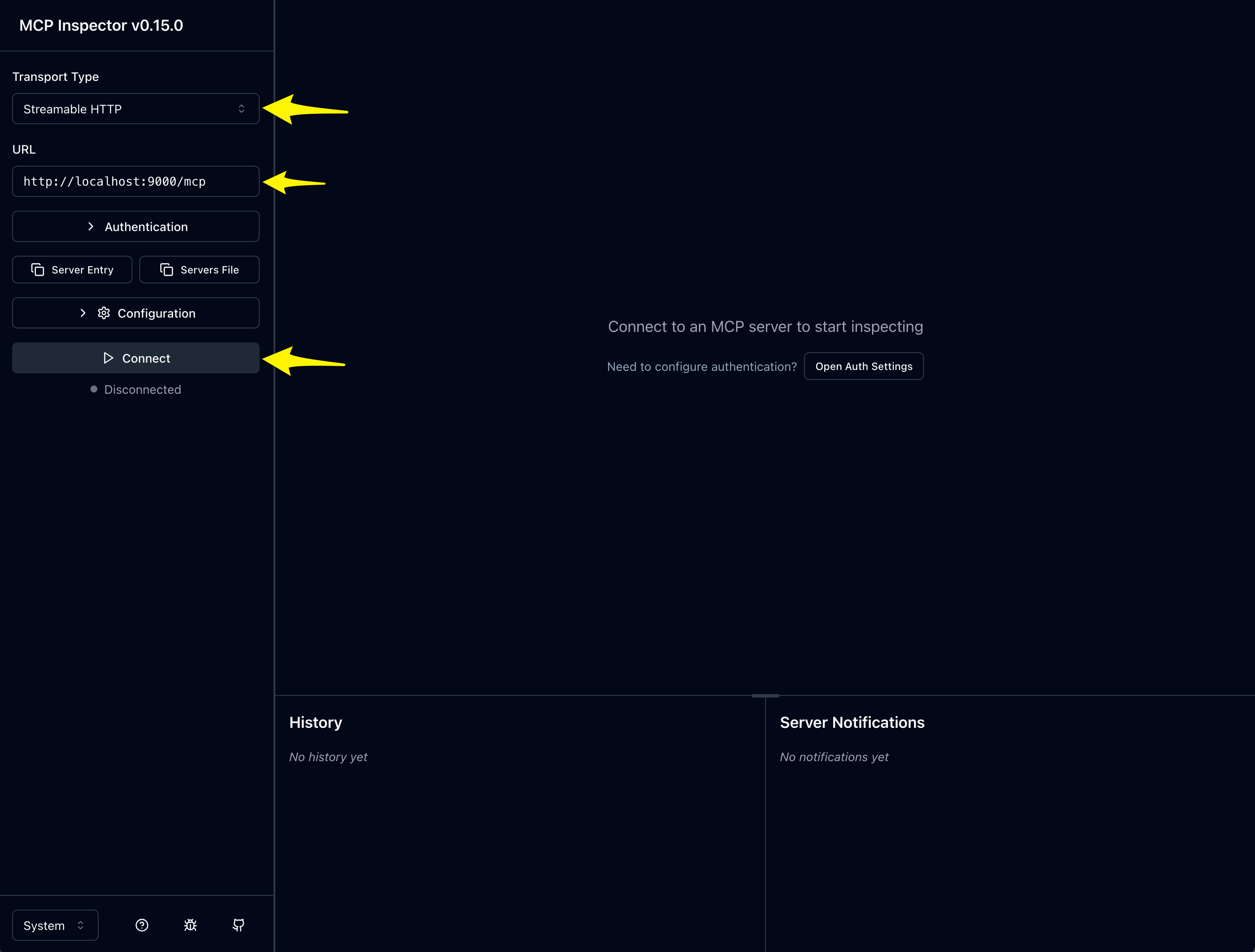This screenshot has height=952, width=1255.
Task: Open the help question-mark icon
Action: pyautogui.click(x=142, y=925)
